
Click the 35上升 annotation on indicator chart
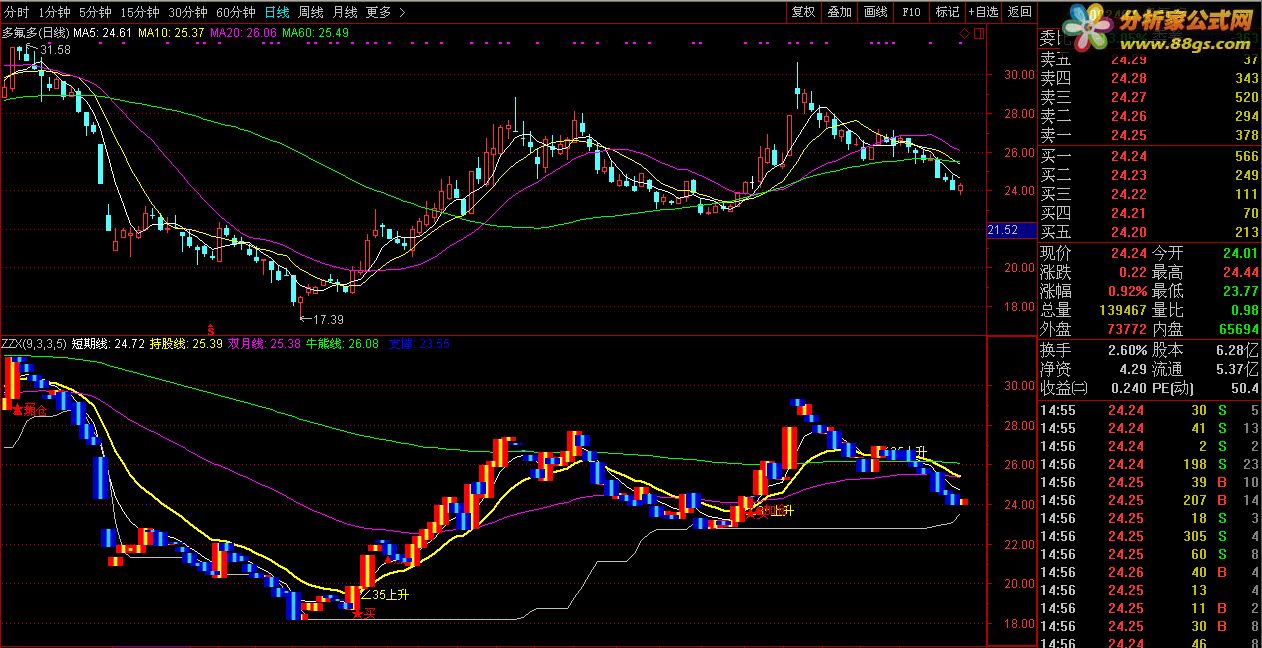click(386, 594)
